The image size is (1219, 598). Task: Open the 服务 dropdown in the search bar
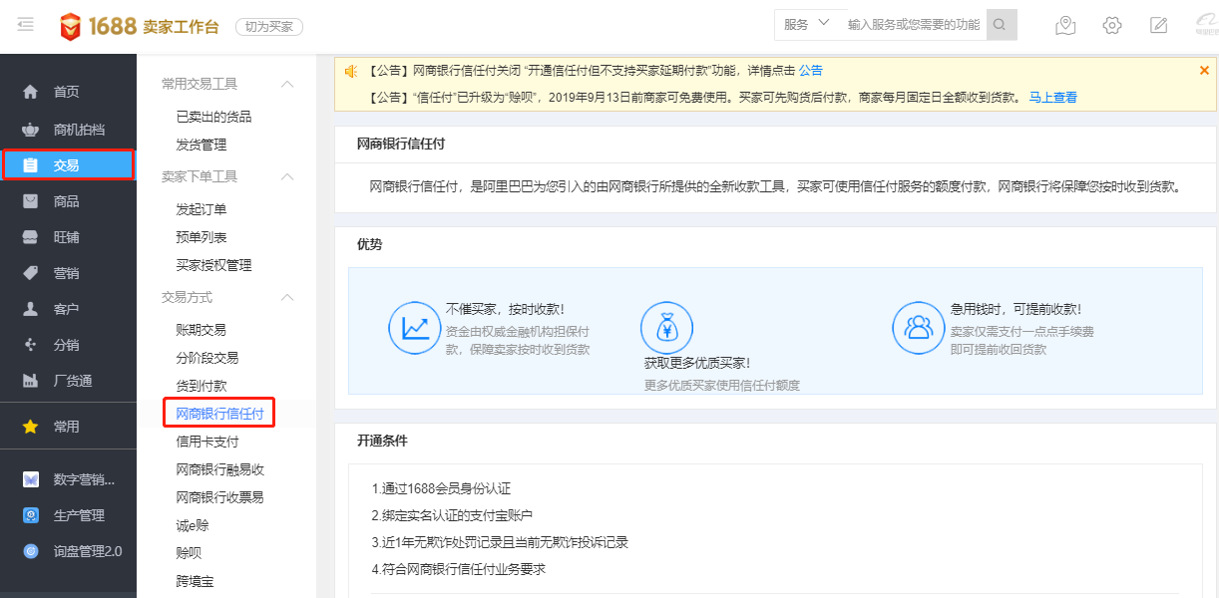coord(807,25)
